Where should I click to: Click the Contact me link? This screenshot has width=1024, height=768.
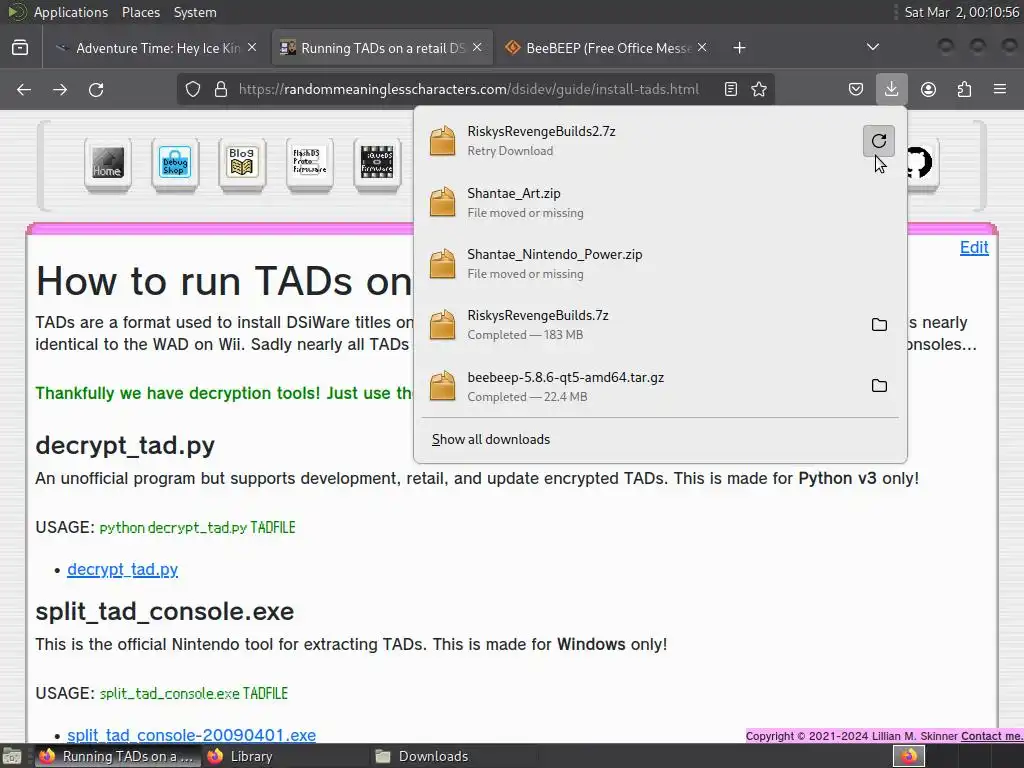[992, 736]
